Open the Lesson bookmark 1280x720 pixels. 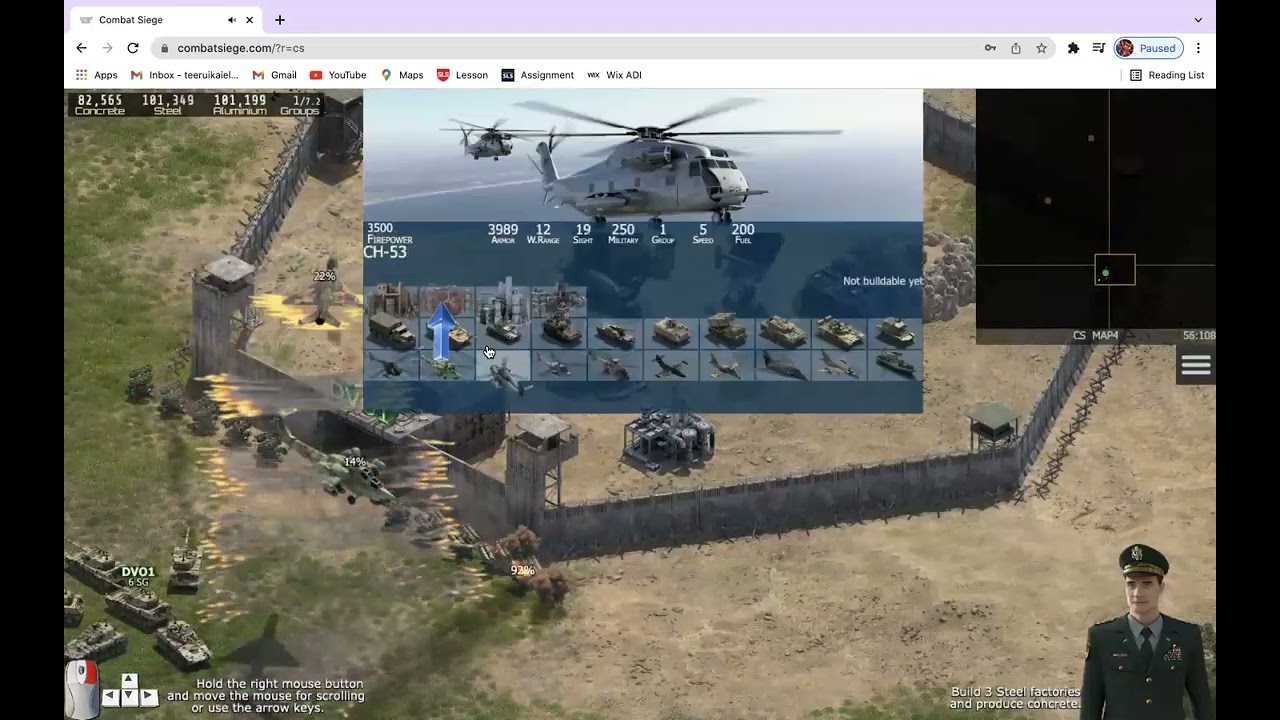coord(462,75)
